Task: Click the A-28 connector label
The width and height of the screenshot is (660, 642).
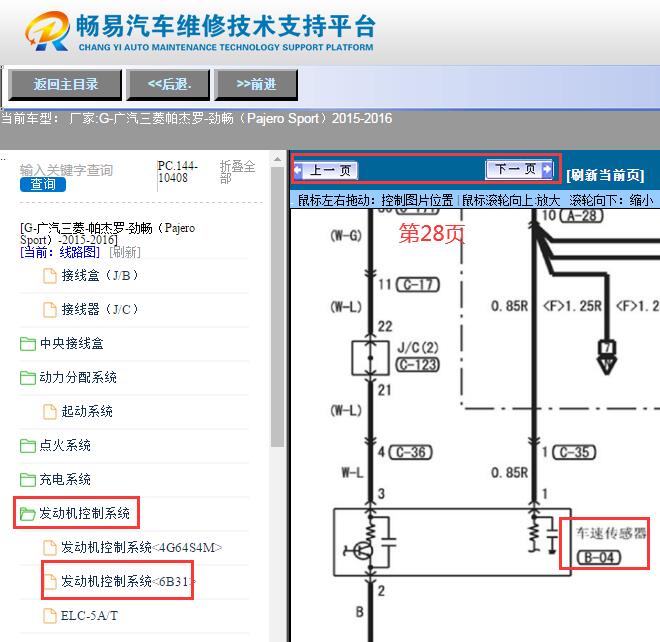Action: [x=581, y=216]
